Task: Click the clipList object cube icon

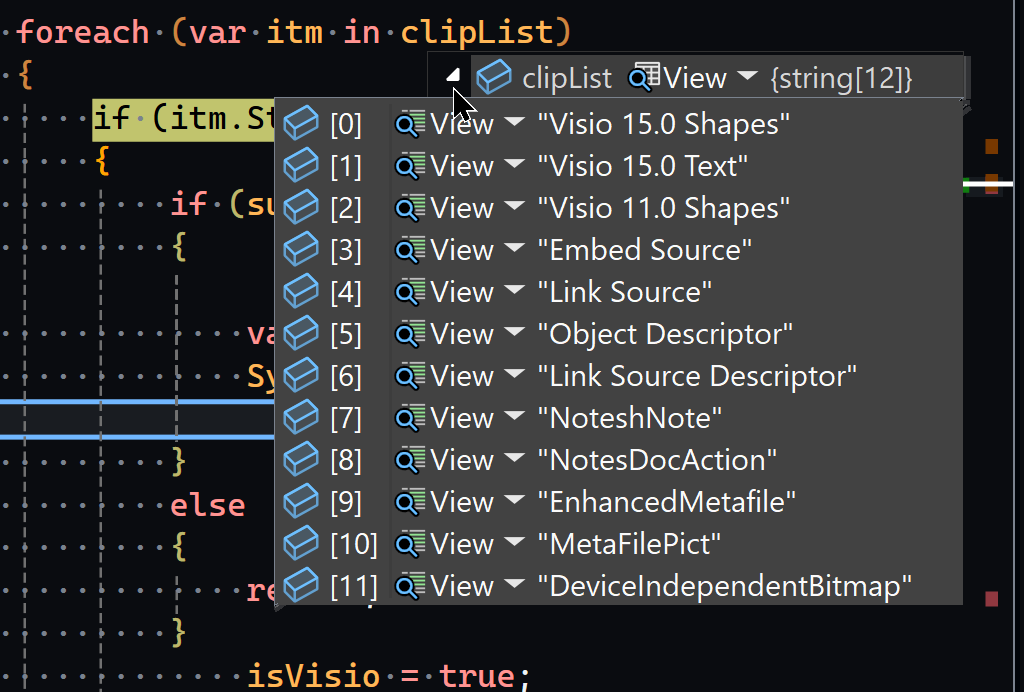Action: click(494, 77)
